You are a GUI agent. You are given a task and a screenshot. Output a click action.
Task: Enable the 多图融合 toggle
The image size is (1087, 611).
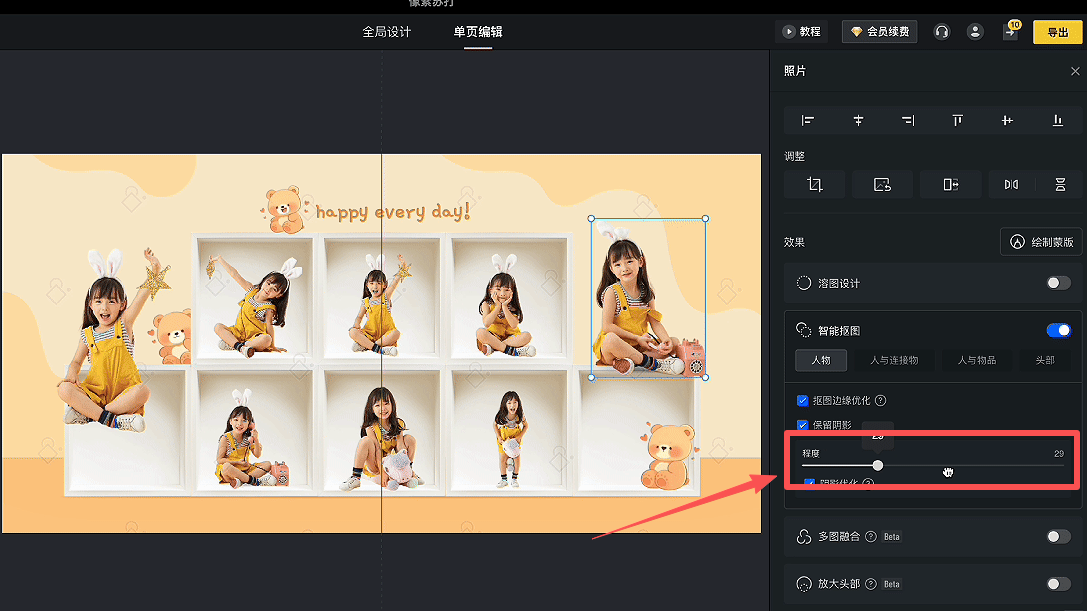(1058, 537)
